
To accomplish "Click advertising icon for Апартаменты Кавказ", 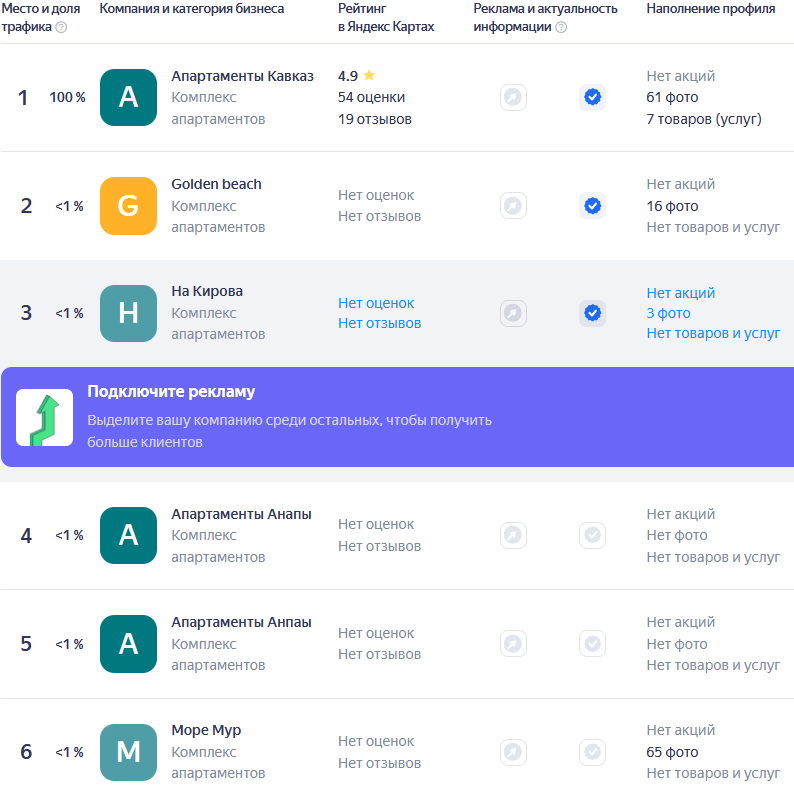I will point(513,97).
